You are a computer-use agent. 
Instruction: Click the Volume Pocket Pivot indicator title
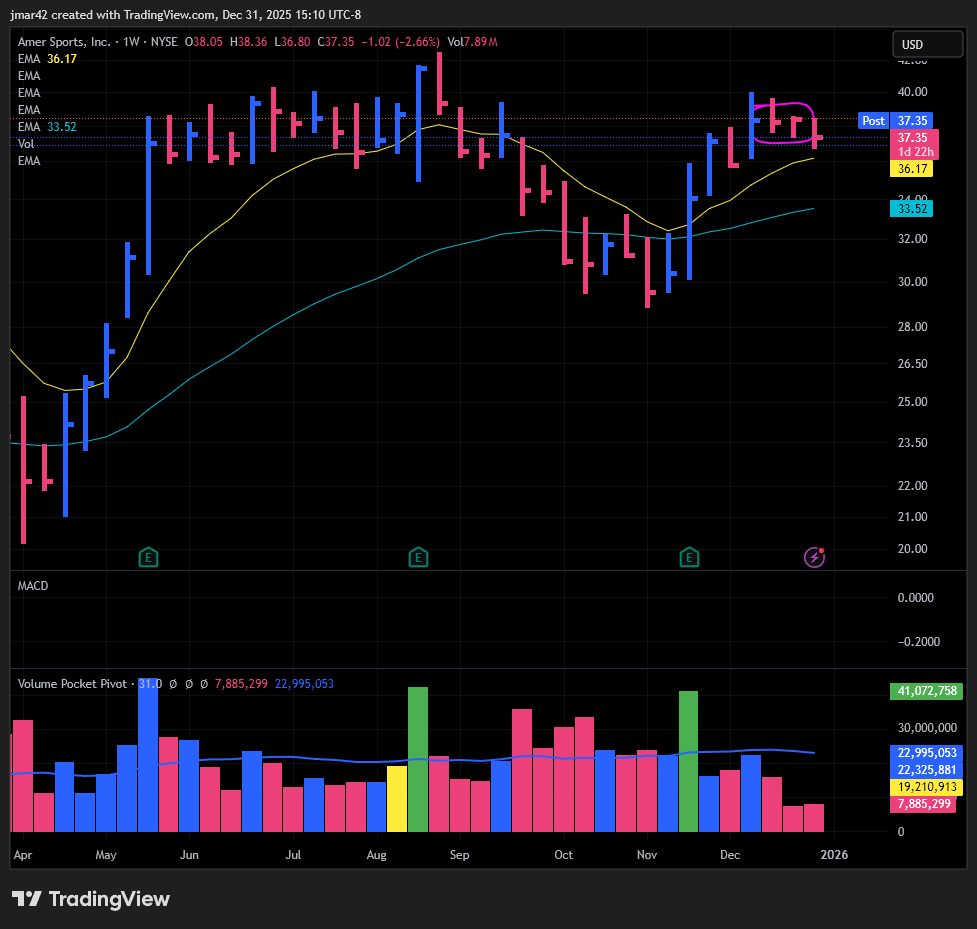tap(72, 684)
